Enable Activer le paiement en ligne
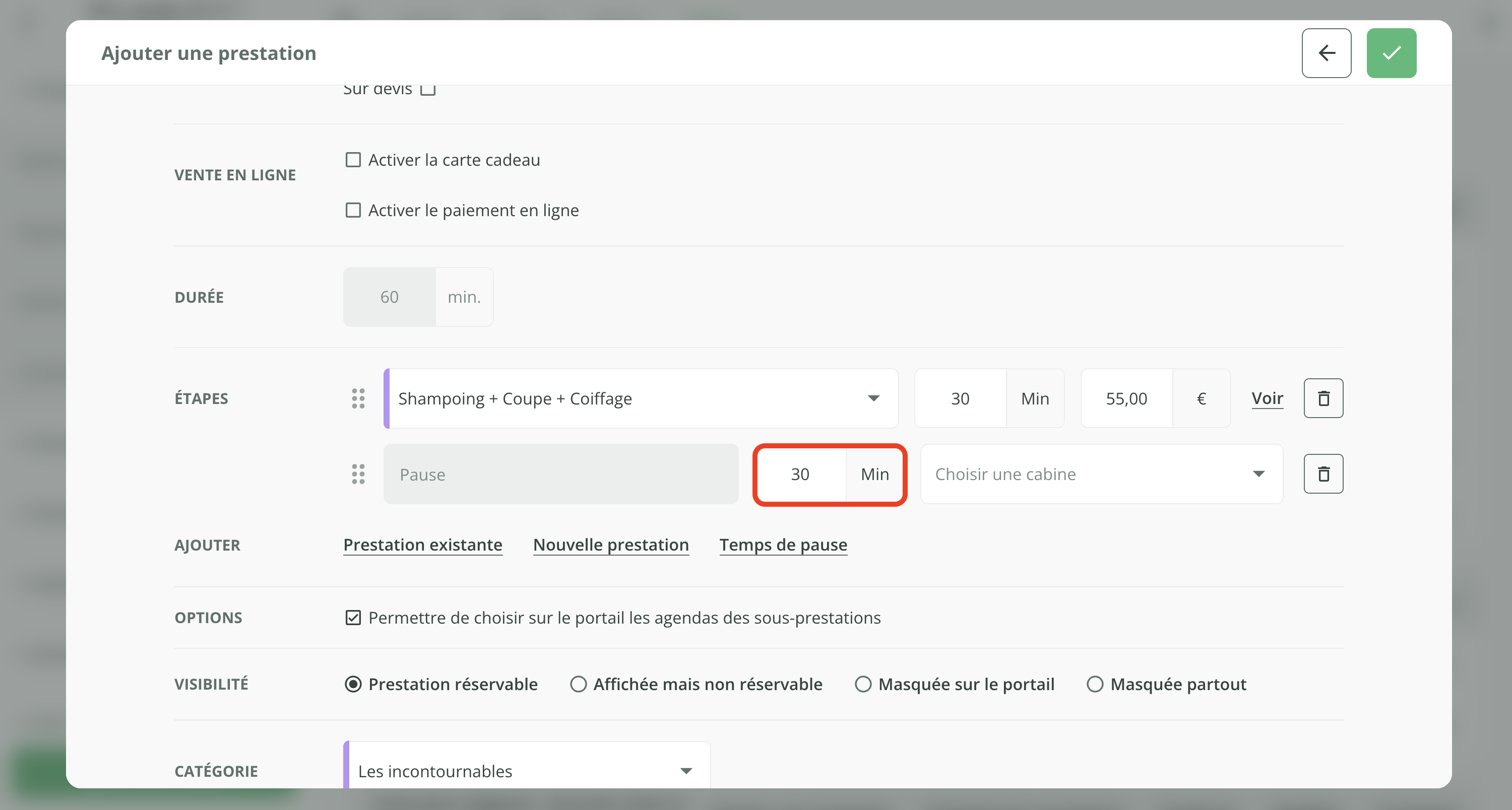1512x810 pixels. pos(353,210)
